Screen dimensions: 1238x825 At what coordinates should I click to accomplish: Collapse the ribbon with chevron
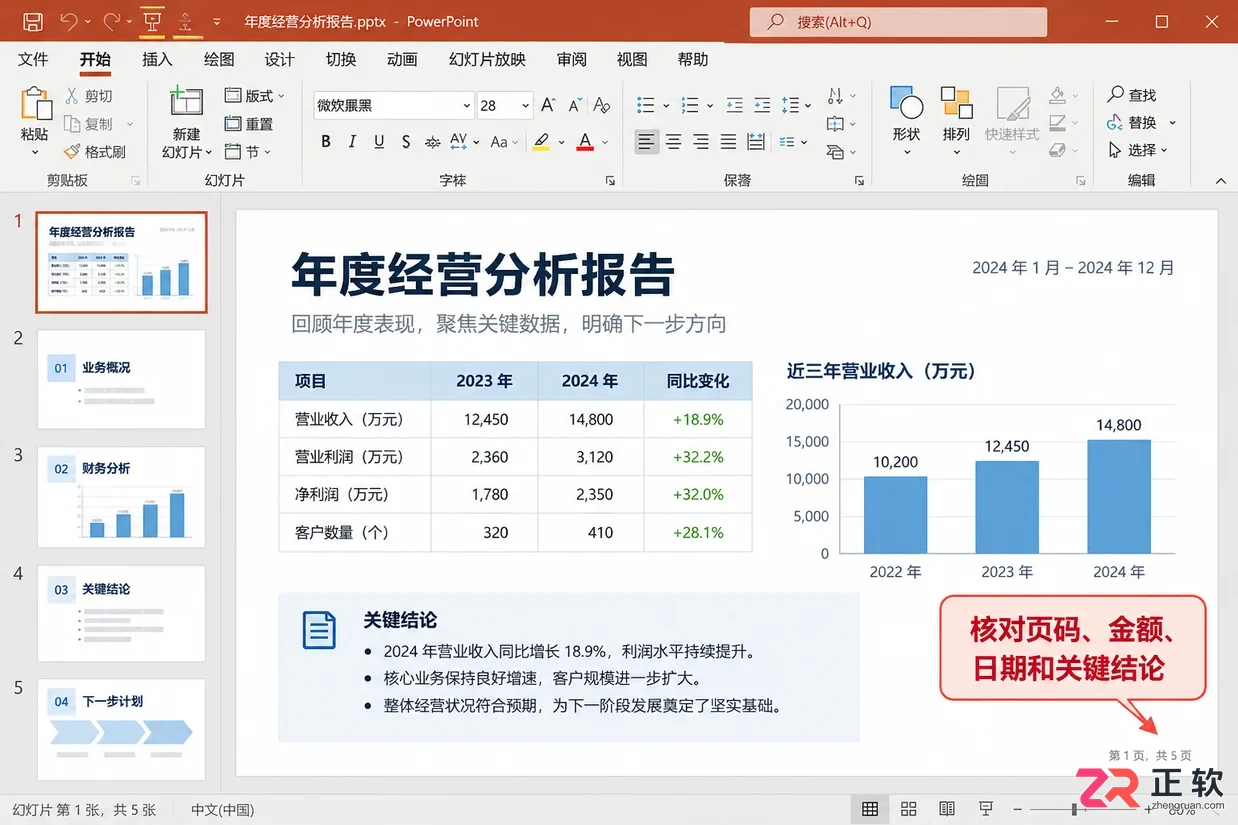point(1221,181)
